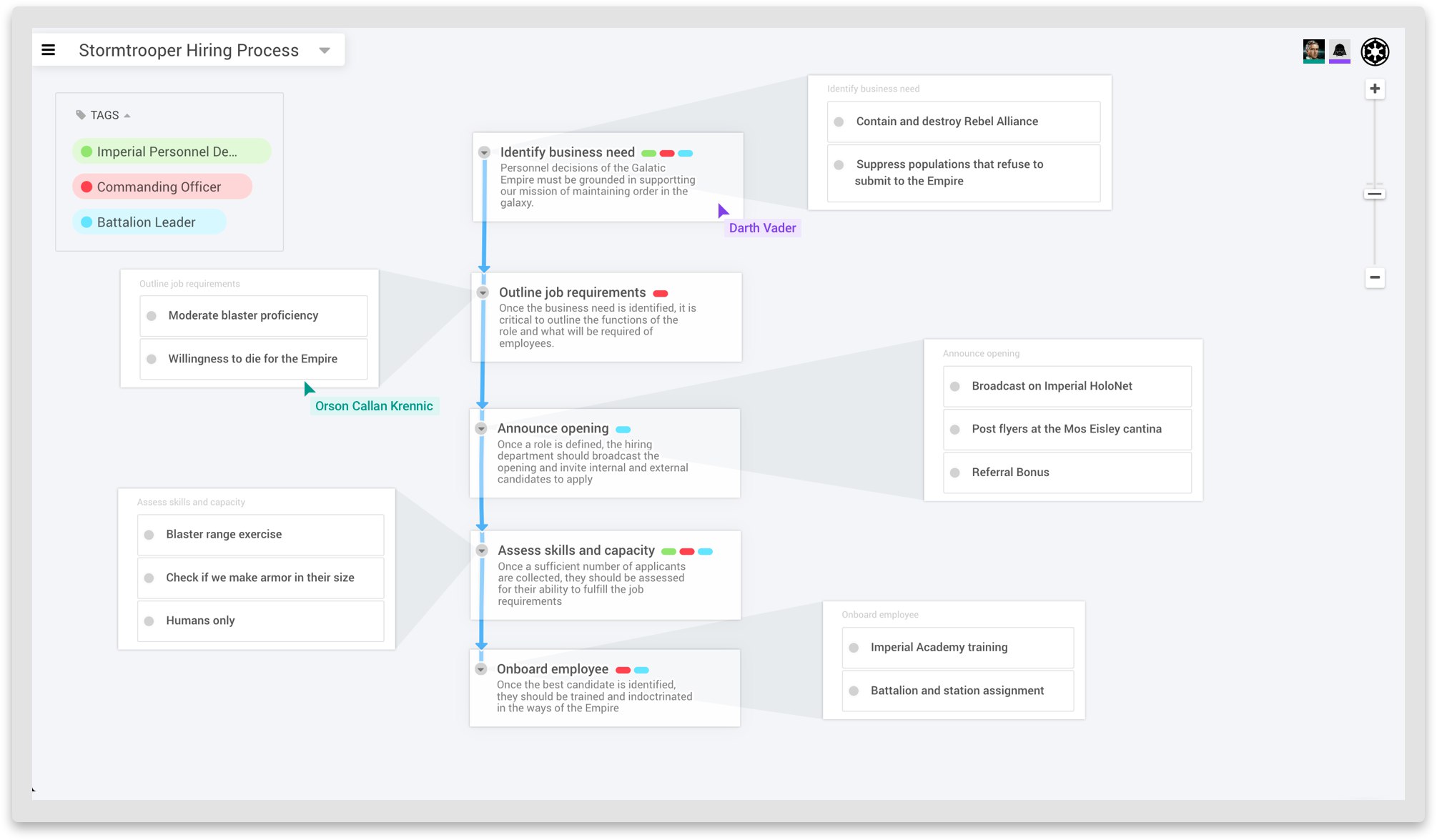
Task: Toggle Post flyers at Mos Eisley cantina bullet
Action: coord(954,430)
